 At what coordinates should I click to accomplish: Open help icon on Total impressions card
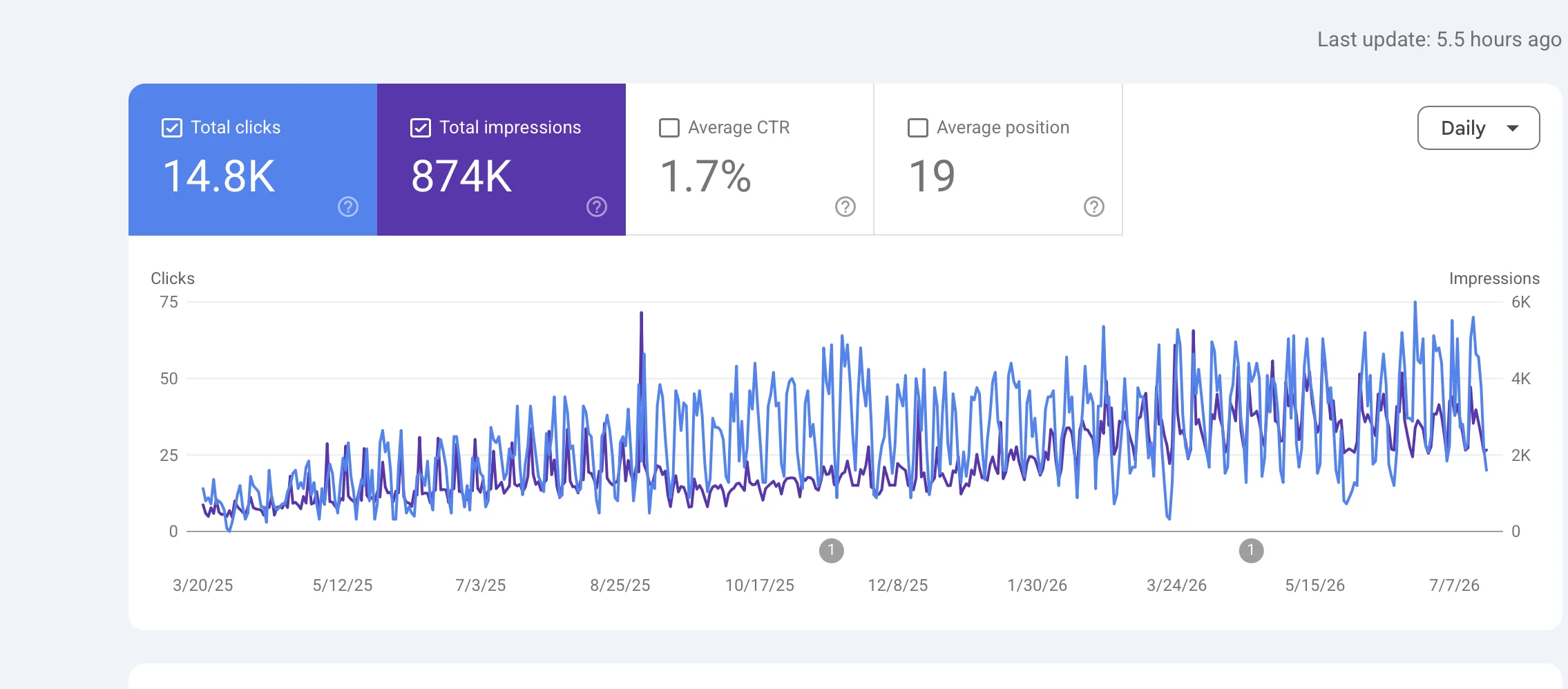pos(597,207)
